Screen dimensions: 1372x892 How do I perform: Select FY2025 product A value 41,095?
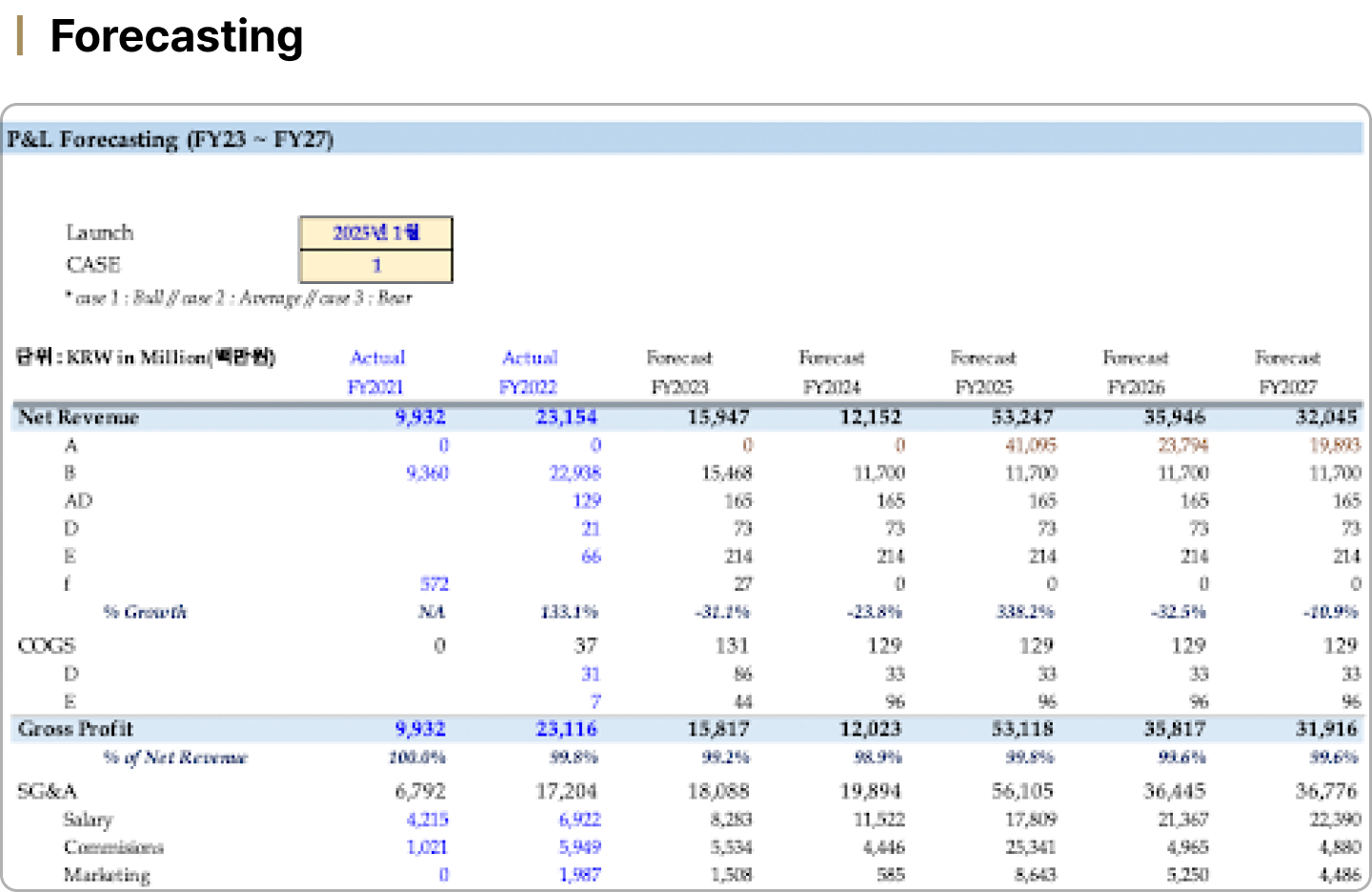pos(1031,445)
